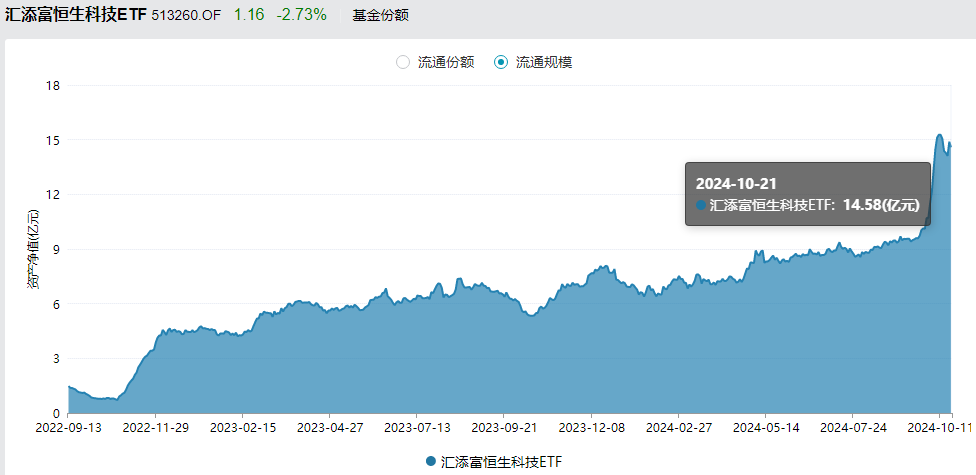Select the 流通规模 radio button
The height and width of the screenshot is (475, 976).
(x=502, y=62)
